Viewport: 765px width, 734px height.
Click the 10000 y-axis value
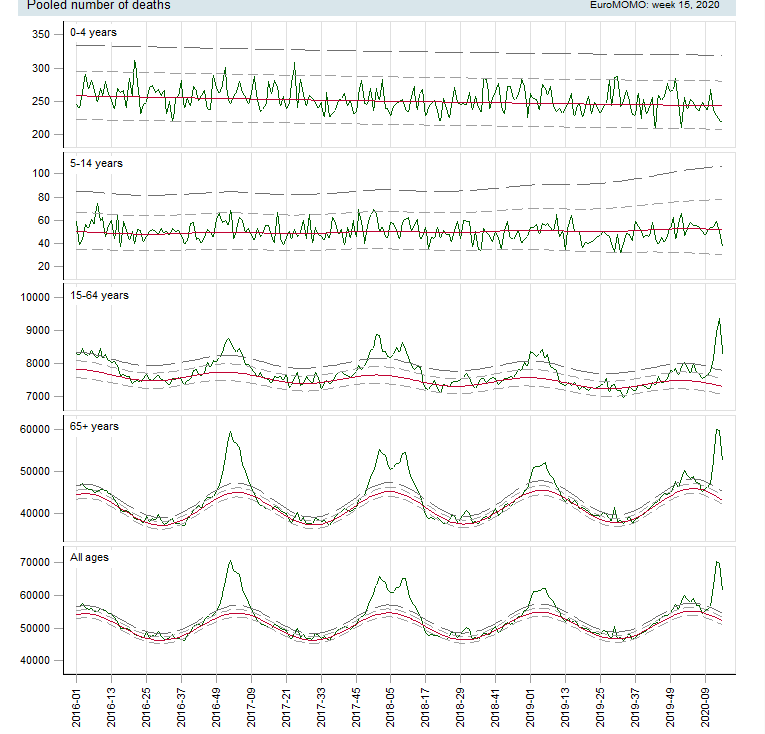35,298
